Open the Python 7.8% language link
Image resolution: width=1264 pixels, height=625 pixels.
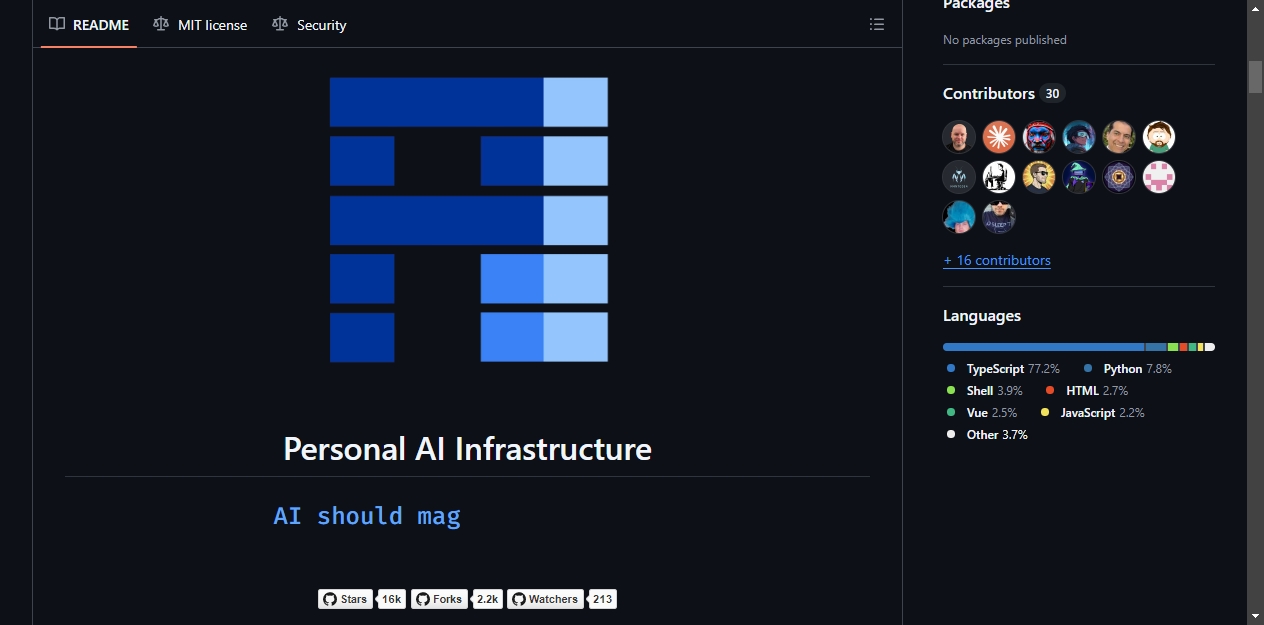pyautogui.click(x=1128, y=369)
